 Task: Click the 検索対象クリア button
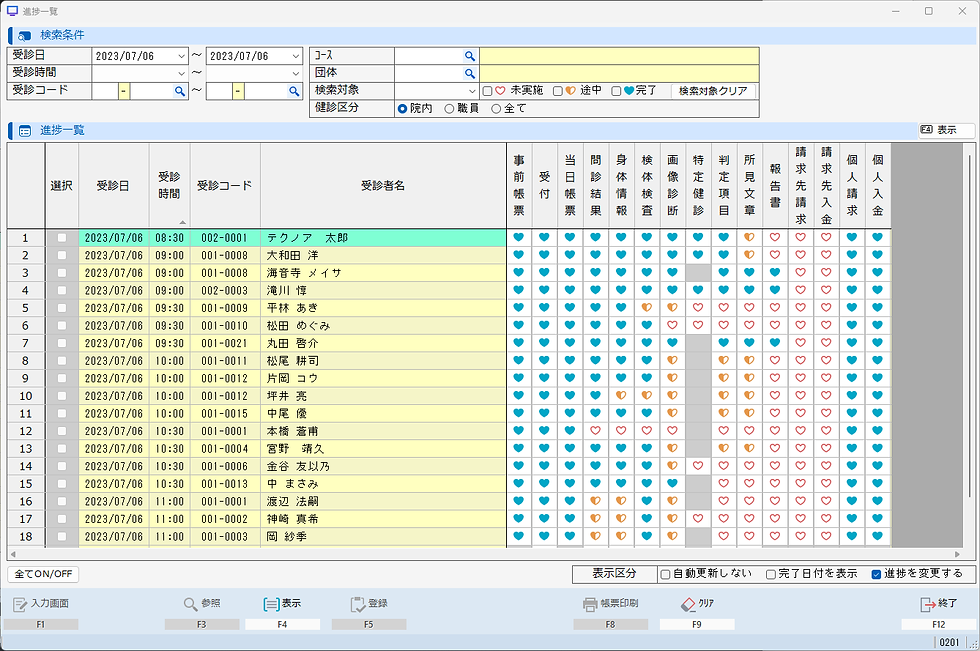[x=713, y=91]
